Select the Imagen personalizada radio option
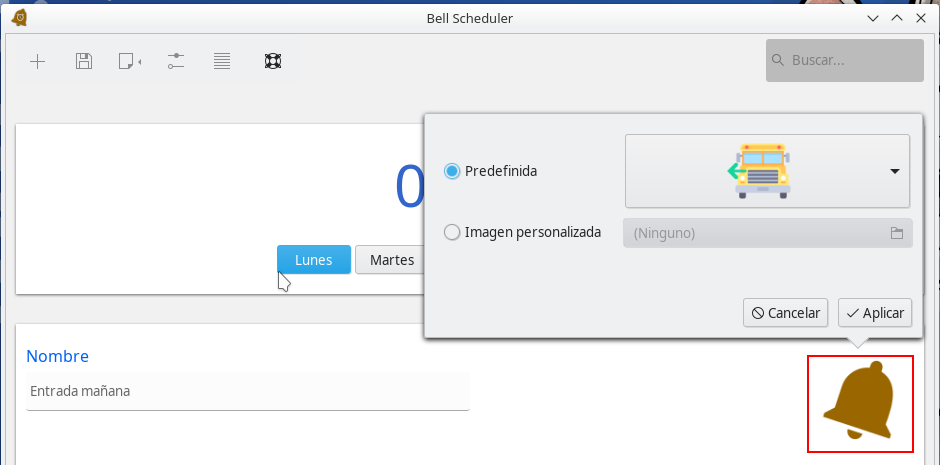 tap(452, 232)
